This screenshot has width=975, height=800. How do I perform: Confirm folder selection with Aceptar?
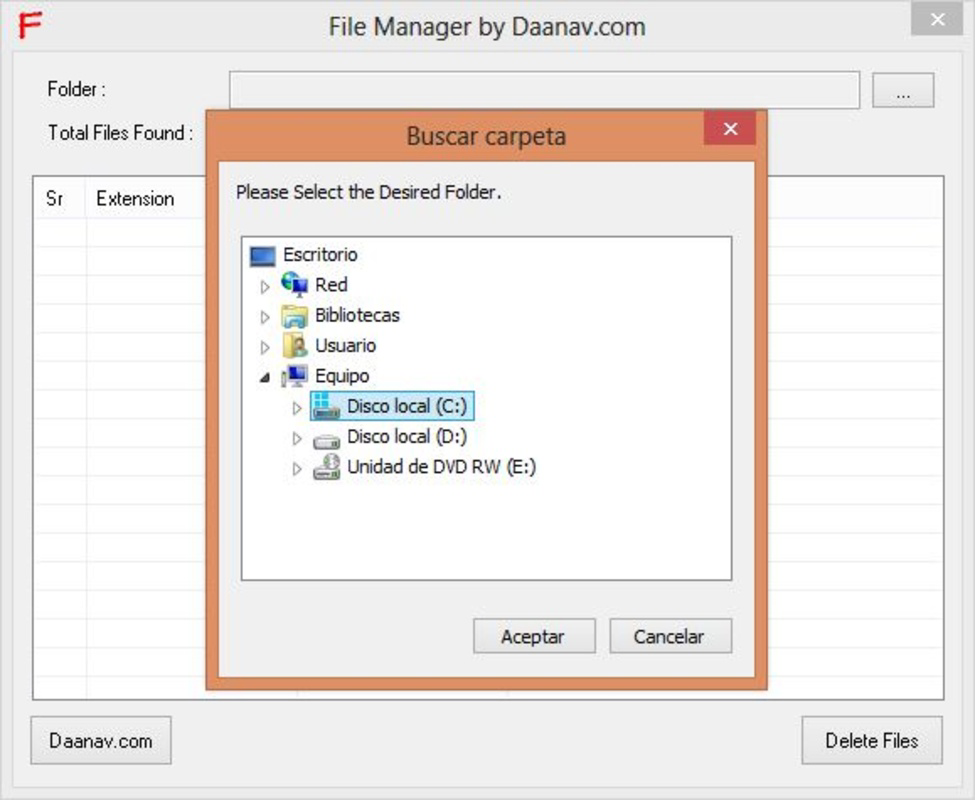click(534, 636)
